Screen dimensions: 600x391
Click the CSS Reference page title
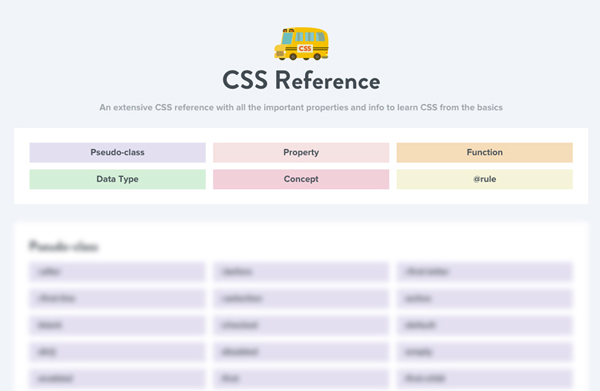tap(301, 80)
